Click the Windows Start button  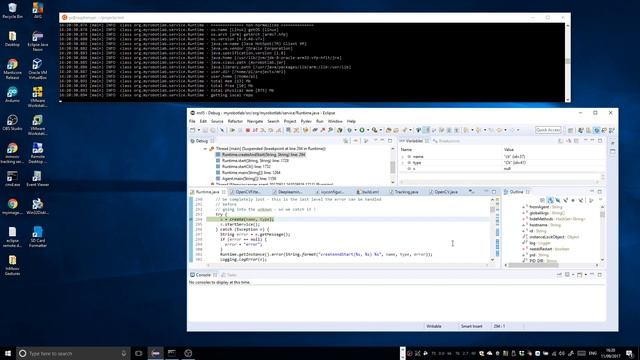click(x=8, y=353)
